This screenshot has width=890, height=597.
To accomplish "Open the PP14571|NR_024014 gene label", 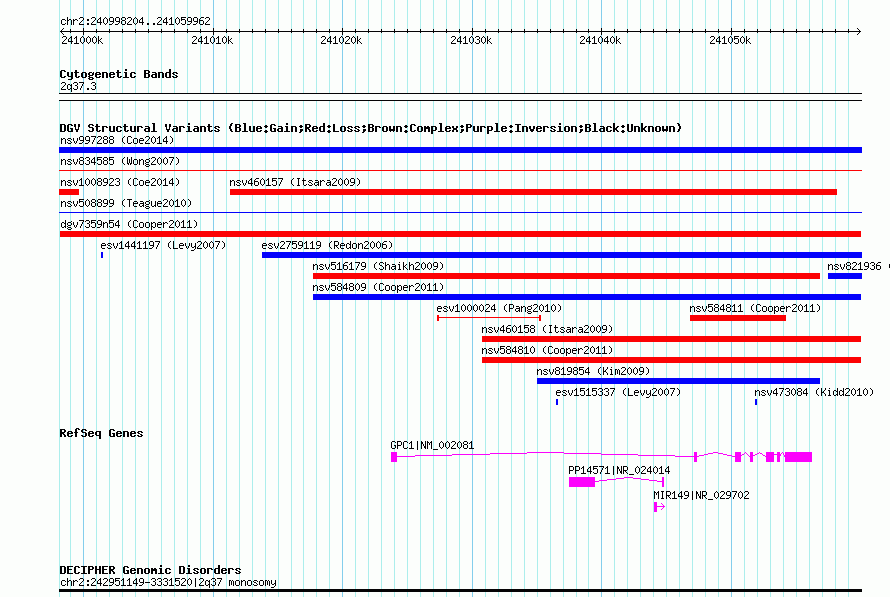I will pos(619,470).
